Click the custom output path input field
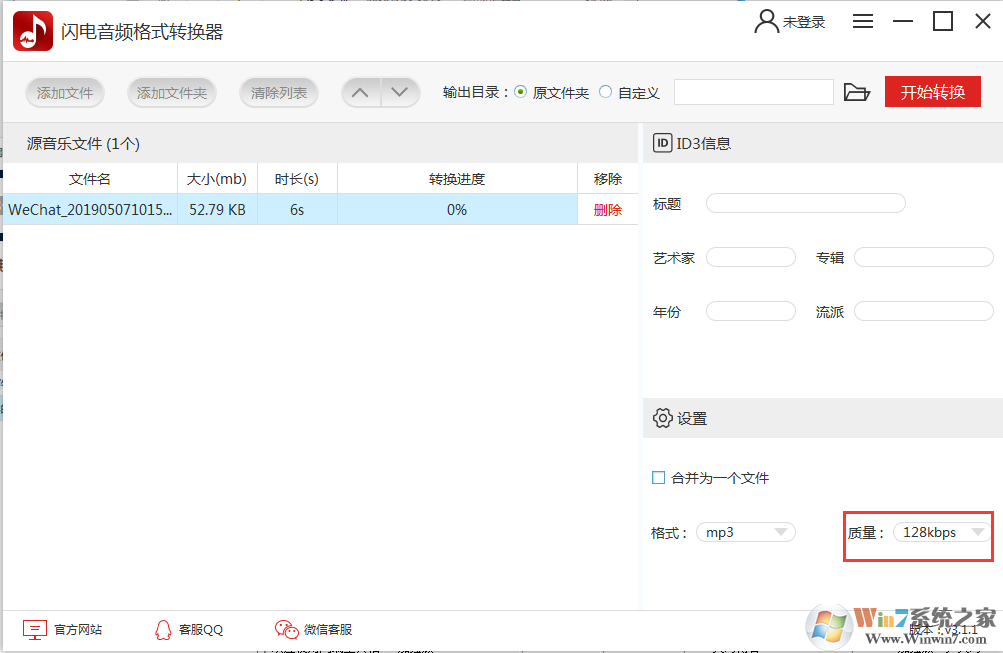 [x=753, y=91]
